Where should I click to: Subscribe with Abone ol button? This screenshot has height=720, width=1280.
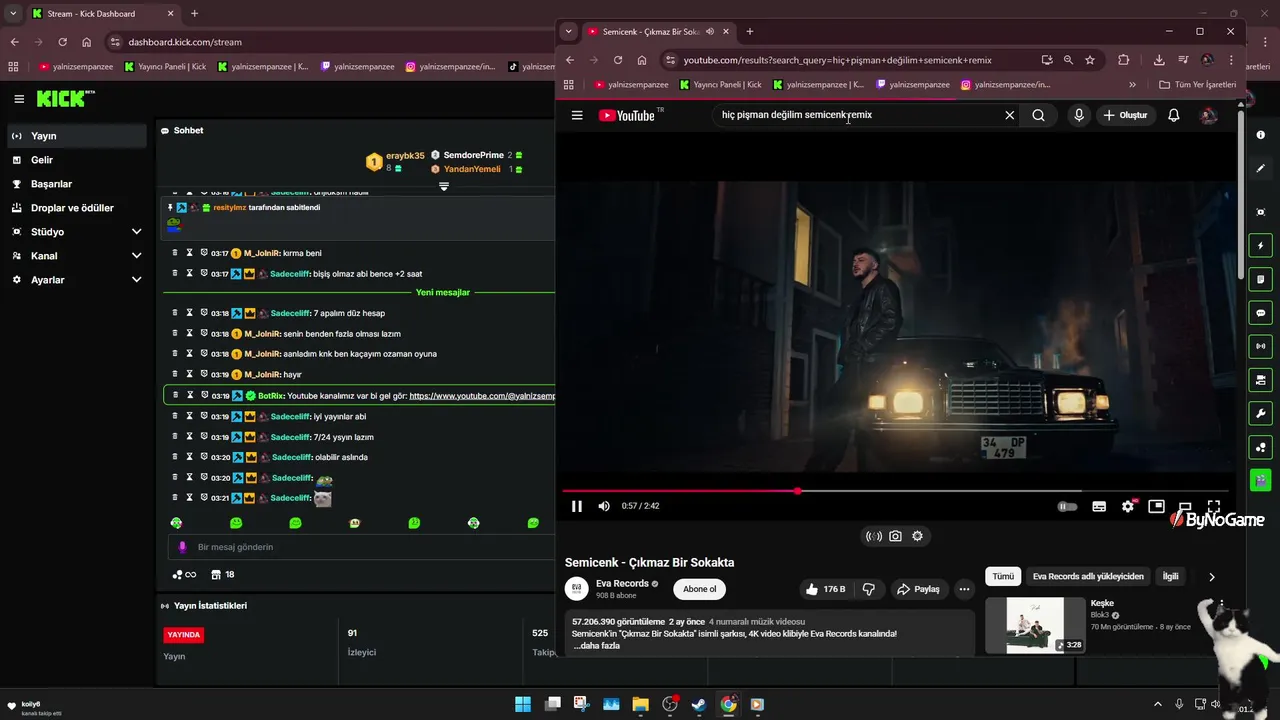(x=699, y=589)
